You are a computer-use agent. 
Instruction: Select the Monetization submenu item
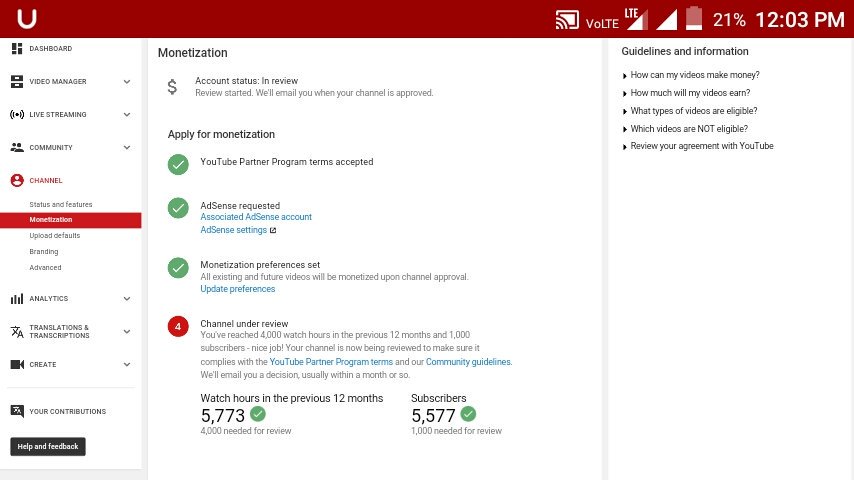click(71, 220)
